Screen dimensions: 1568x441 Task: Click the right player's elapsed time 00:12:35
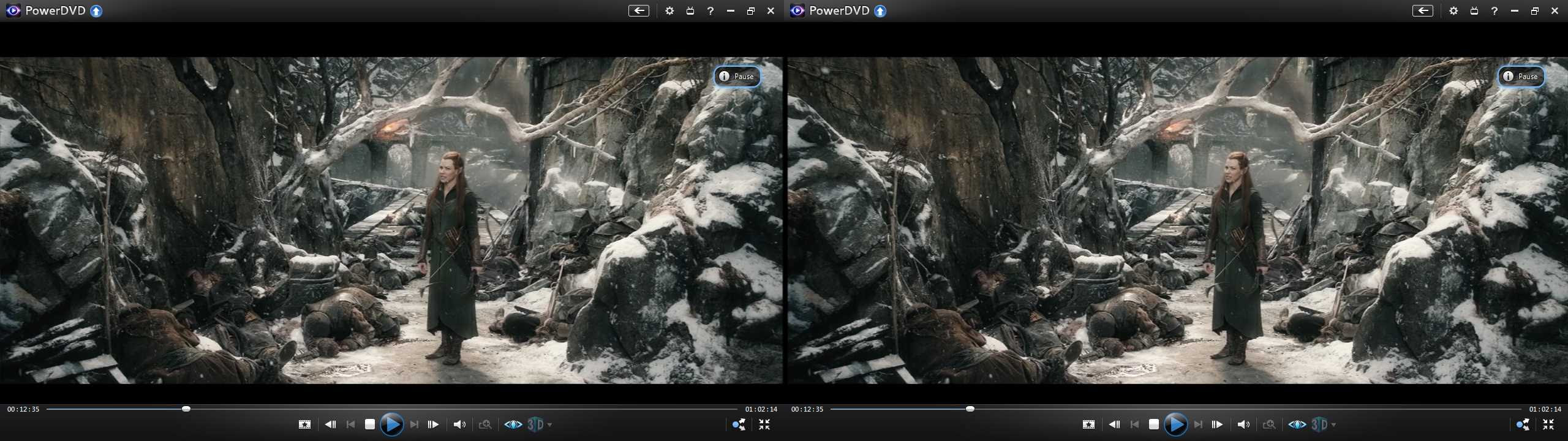[807, 409]
